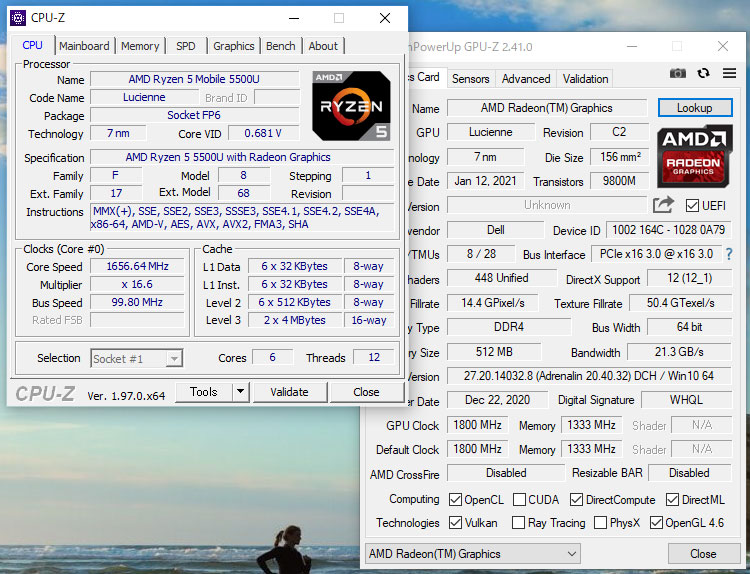Viewport: 750px width, 574px height.
Task: Click the Close button in CPU-Z
Action: tap(366, 392)
